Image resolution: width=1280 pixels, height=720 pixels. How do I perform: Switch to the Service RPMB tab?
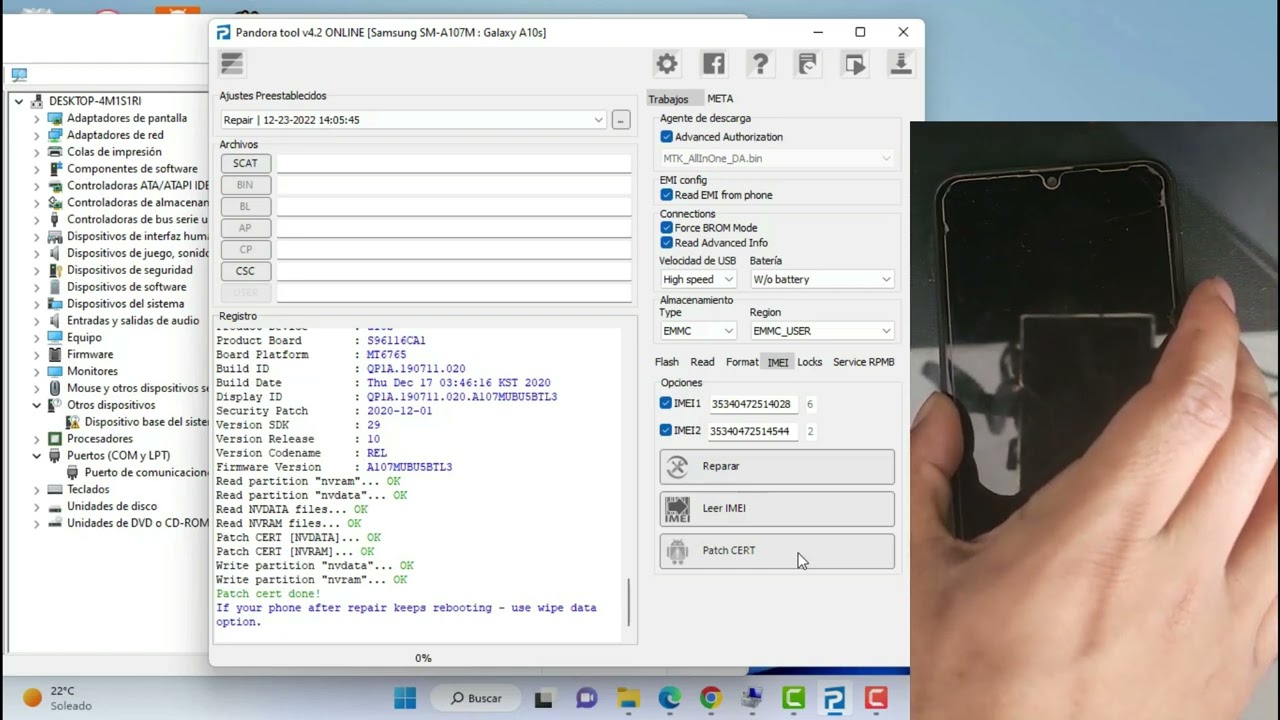pyautogui.click(x=864, y=362)
